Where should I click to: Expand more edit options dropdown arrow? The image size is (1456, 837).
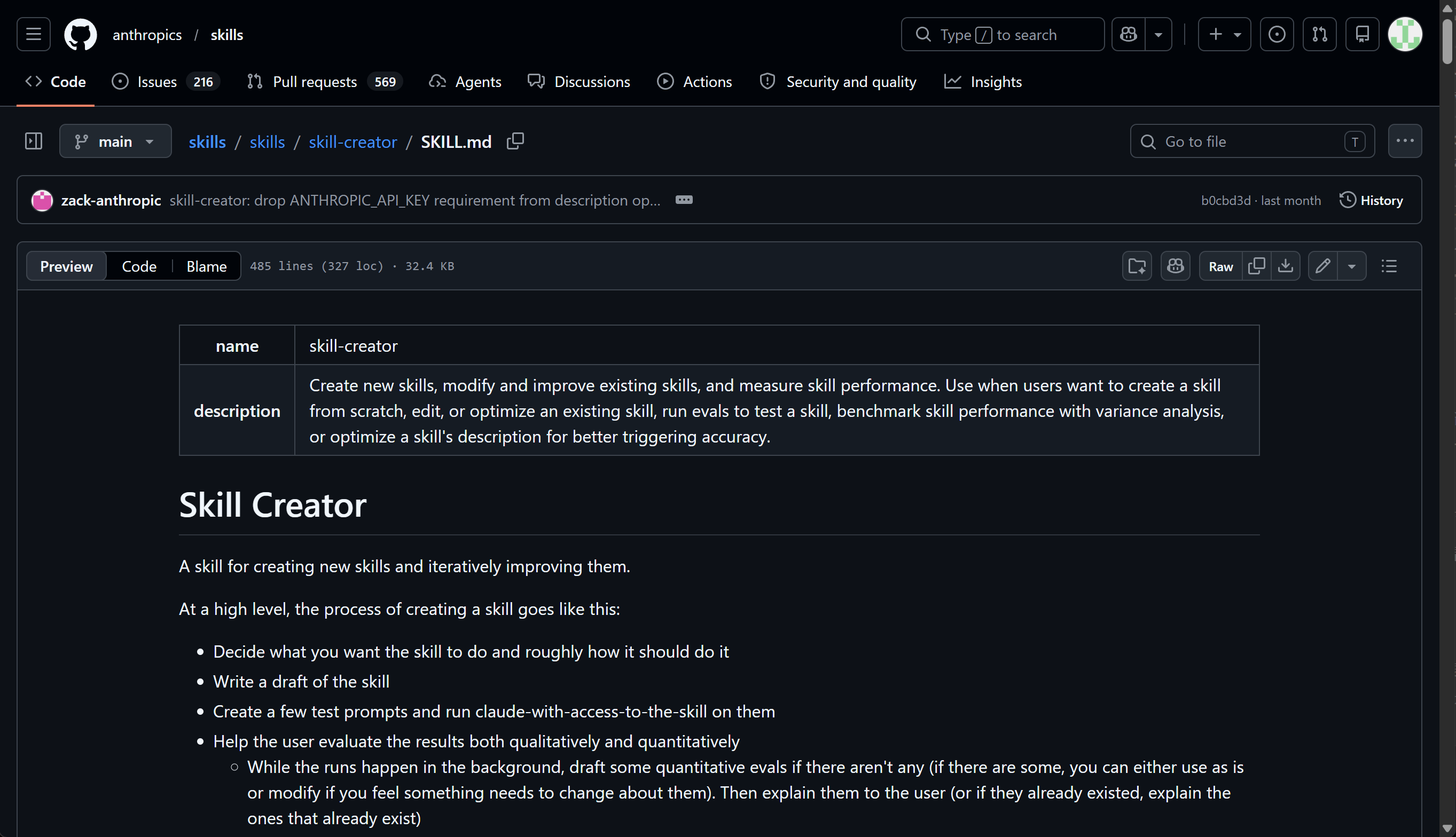tap(1352, 266)
